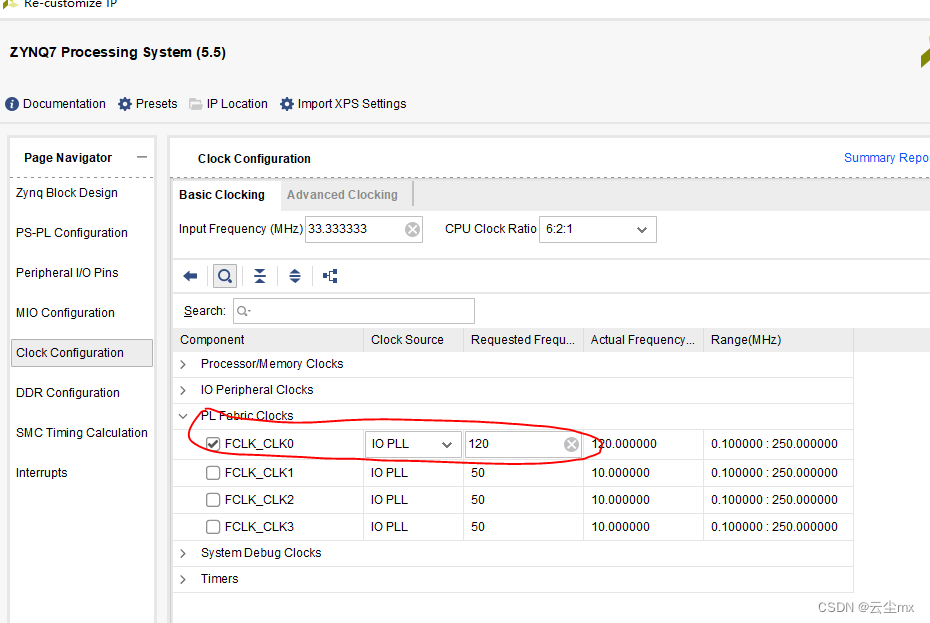This screenshot has width=930, height=623.
Task: Open Import XPS Settings gear icon
Action: [x=287, y=104]
